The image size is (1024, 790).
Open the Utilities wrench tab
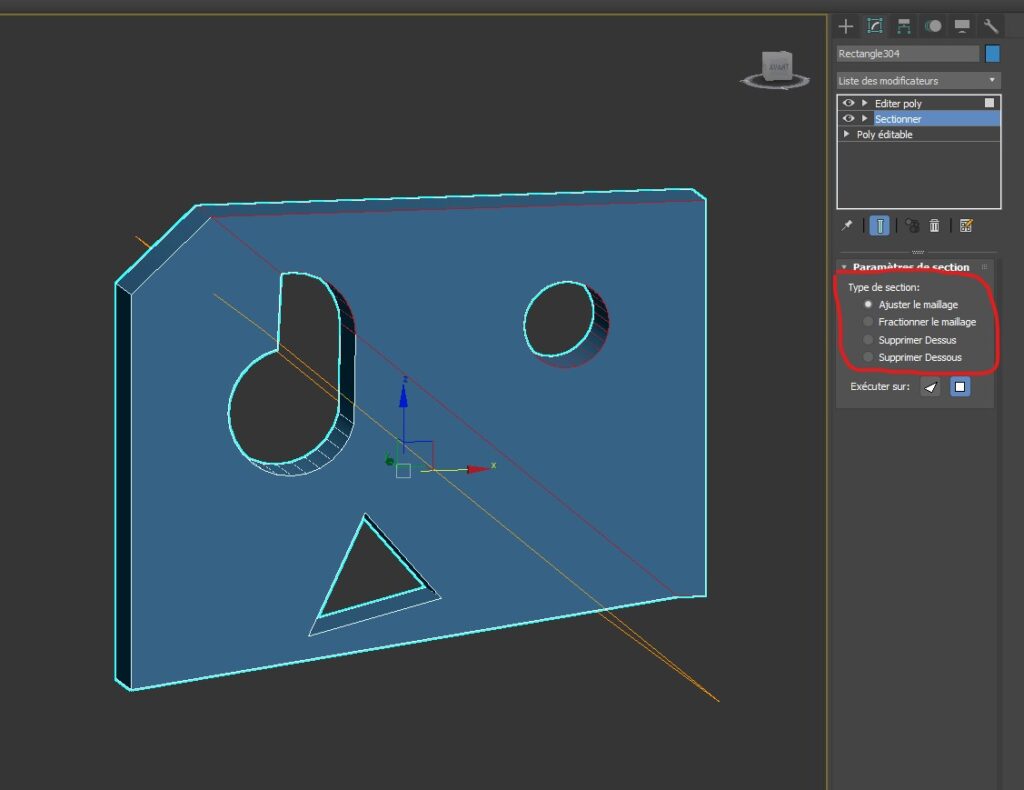[x=991, y=26]
